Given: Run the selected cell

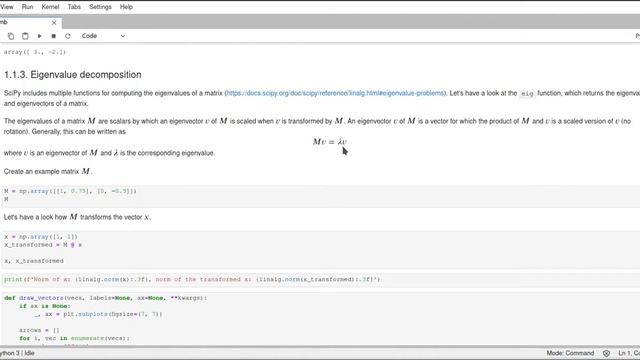Looking at the screenshot, I should (40, 36).
